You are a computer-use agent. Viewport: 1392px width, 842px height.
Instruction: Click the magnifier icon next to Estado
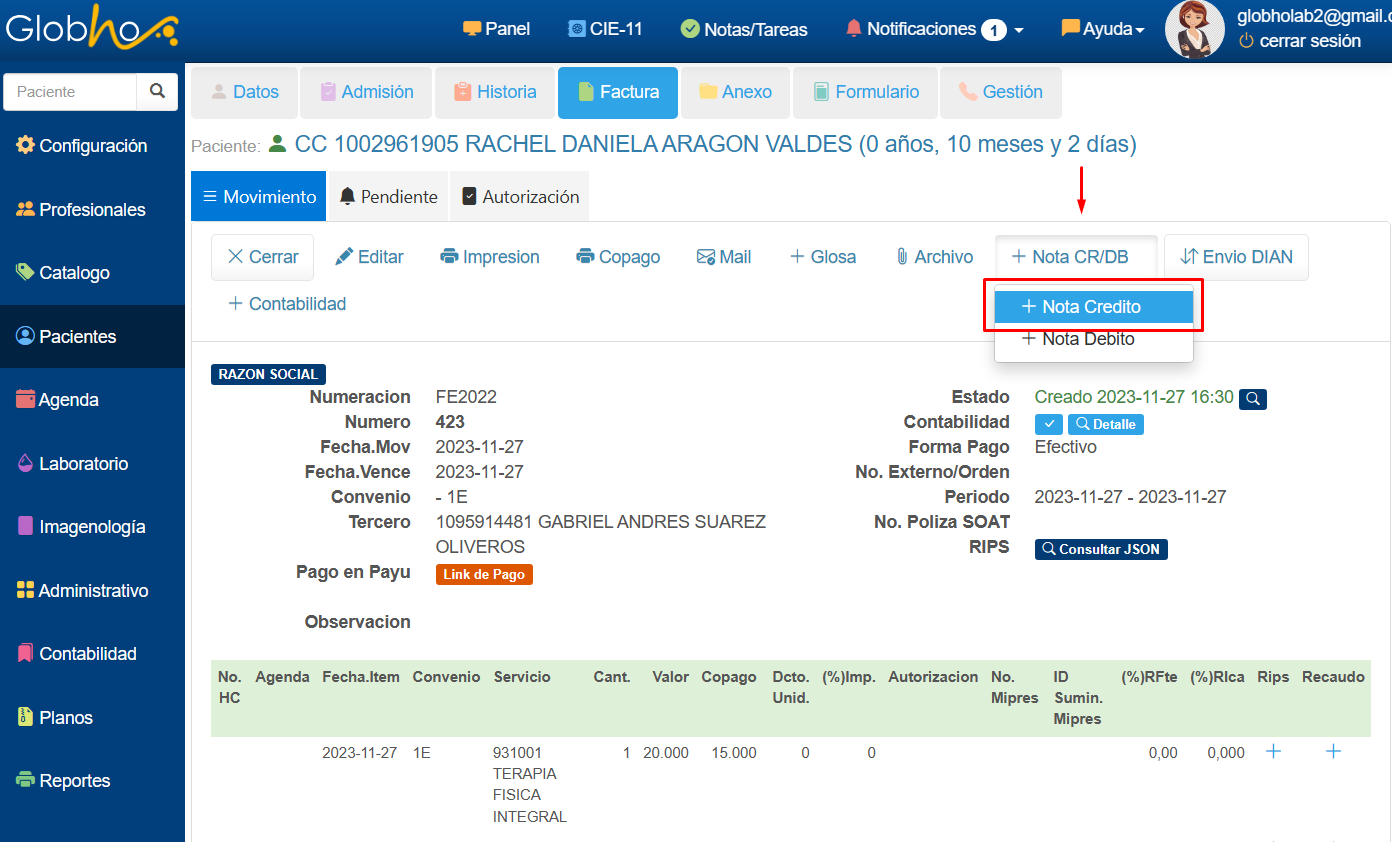(1253, 399)
